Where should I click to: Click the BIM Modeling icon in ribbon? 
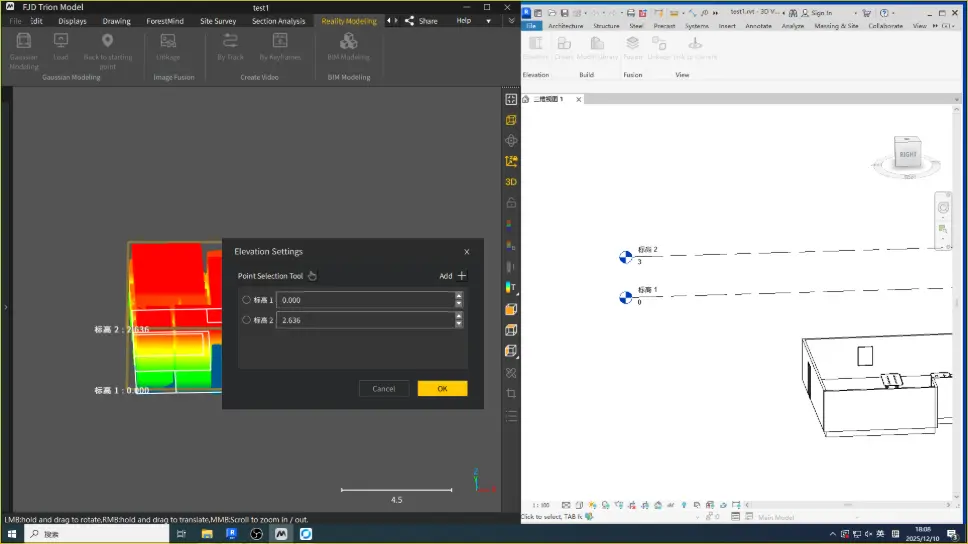[x=348, y=41]
